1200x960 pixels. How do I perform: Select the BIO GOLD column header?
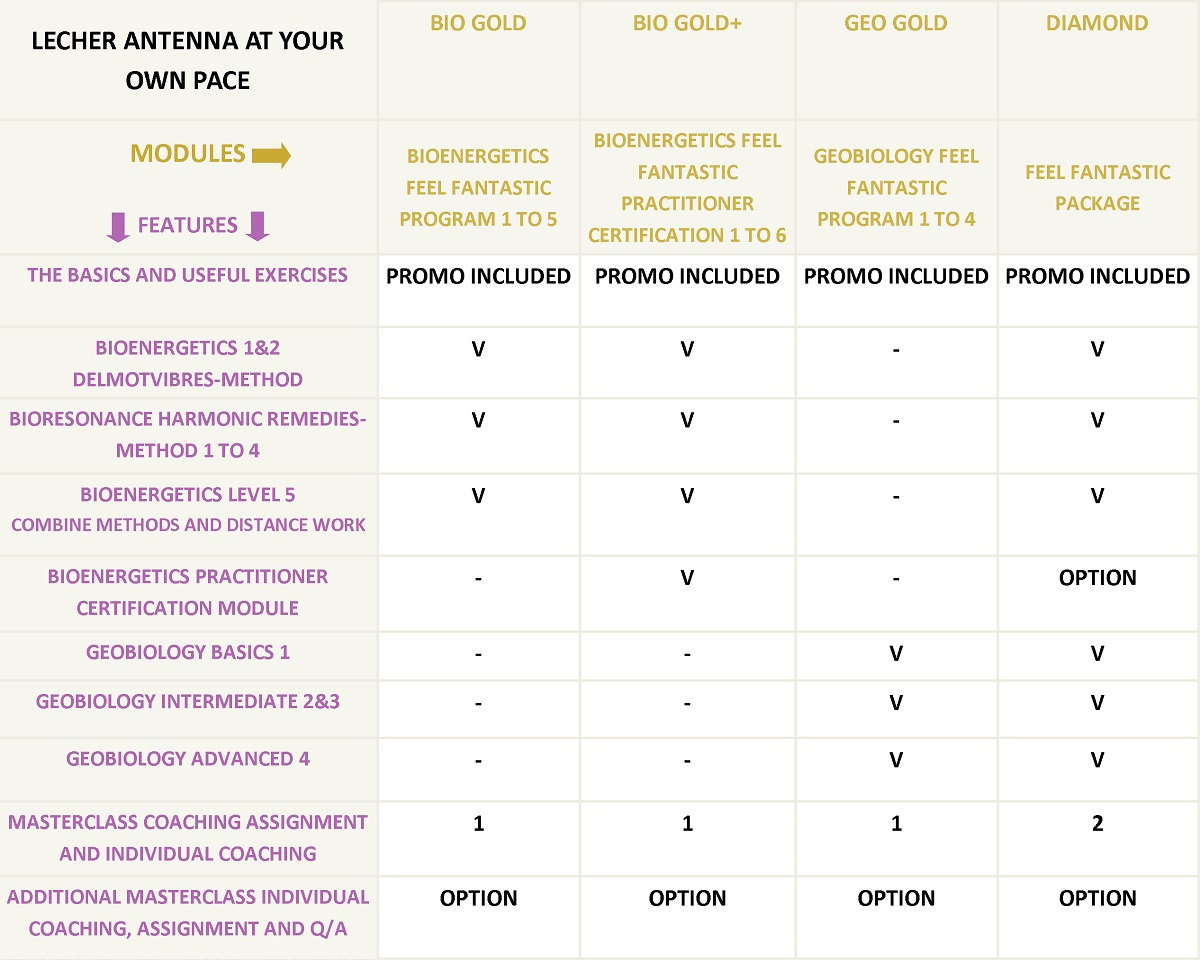click(x=478, y=23)
